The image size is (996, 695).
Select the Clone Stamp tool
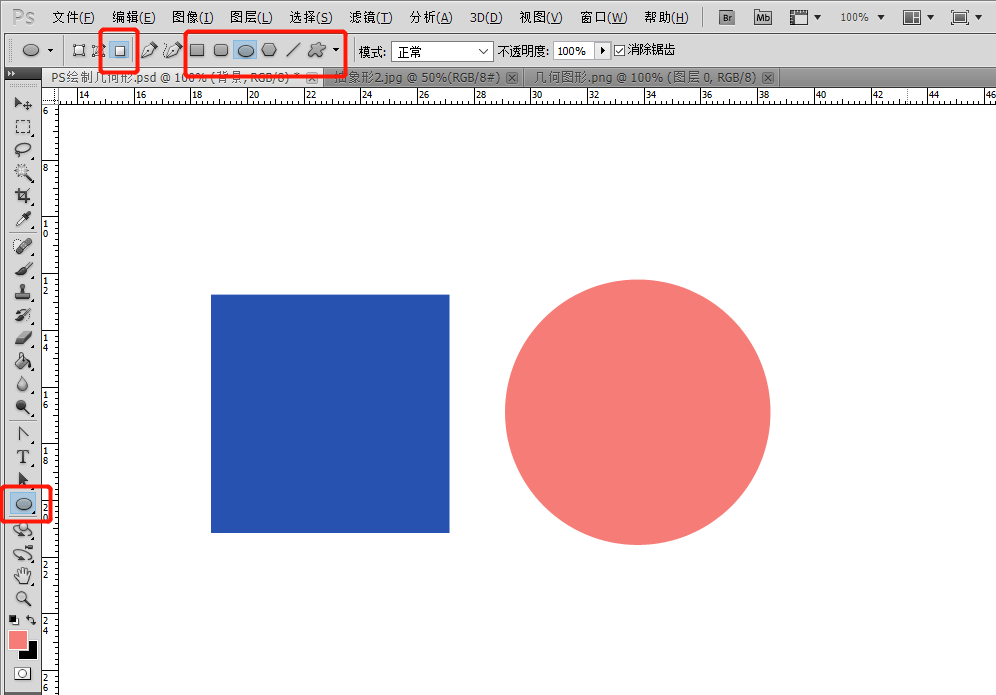tap(23, 292)
